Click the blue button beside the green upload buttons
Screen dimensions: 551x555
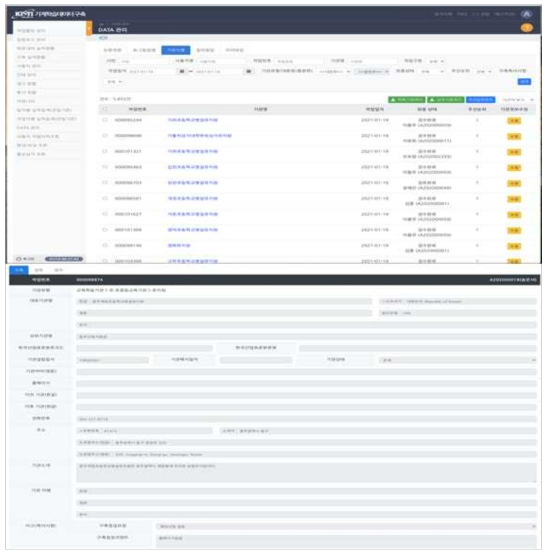[481, 100]
